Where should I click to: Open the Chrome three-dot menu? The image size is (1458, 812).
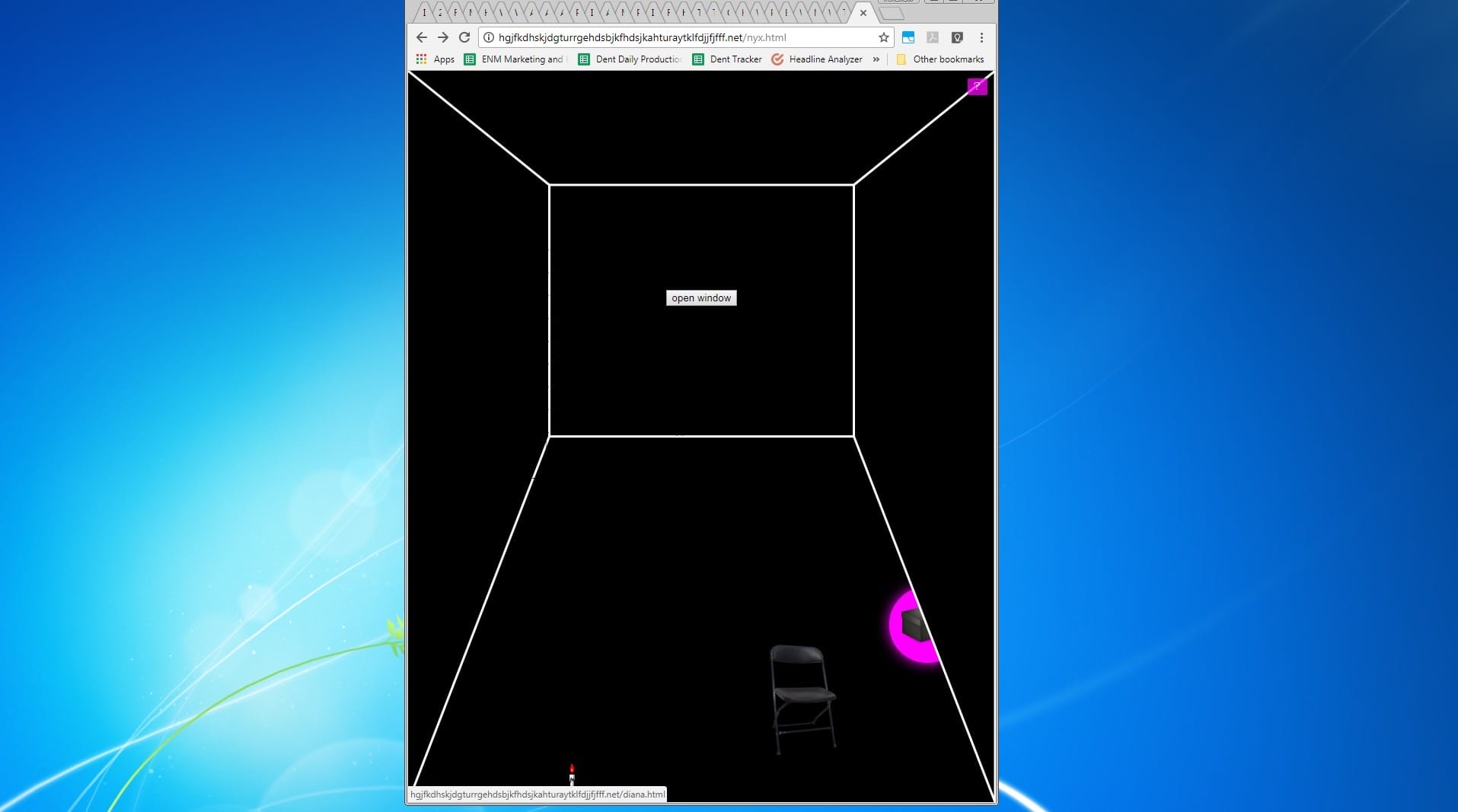coord(981,37)
